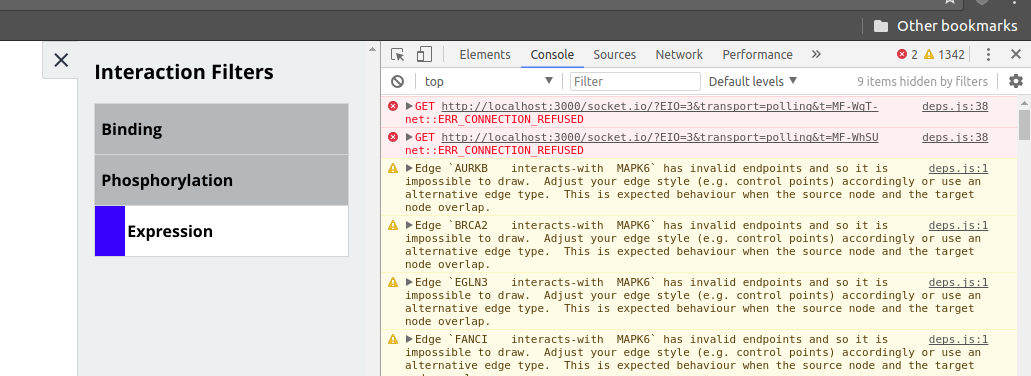This screenshot has width=1031, height=376.
Task: Click the Interaction Filters heading
Action: (184, 72)
